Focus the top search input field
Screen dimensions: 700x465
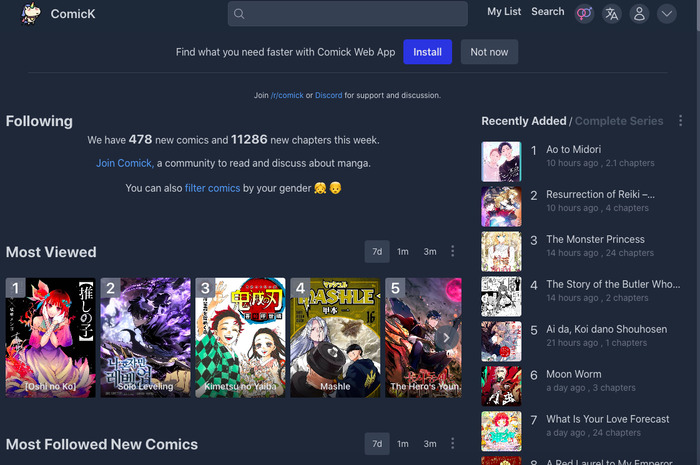[x=348, y=14]
